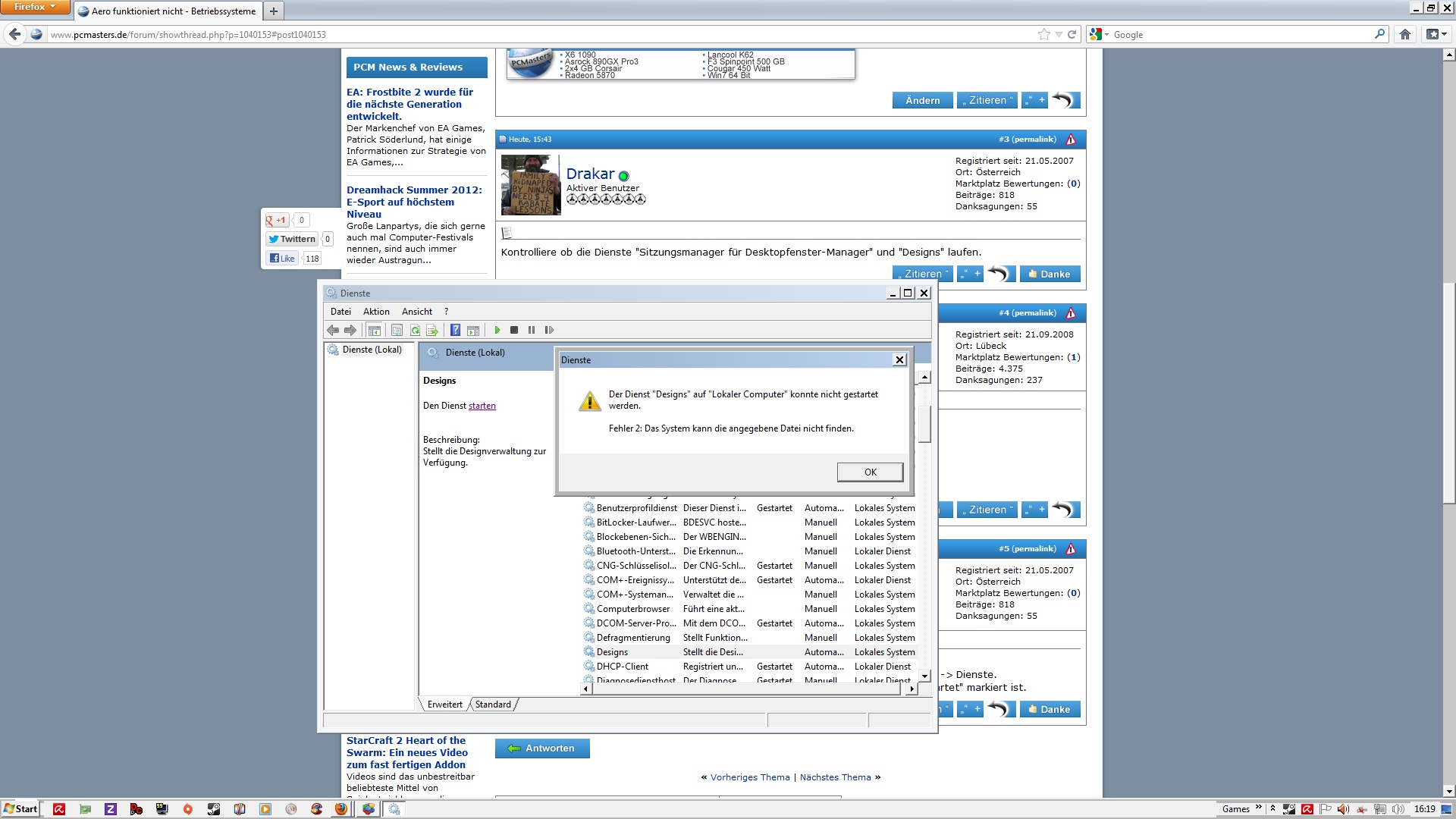Screen dimensions: 1456x819
Task: Open the bookmarks menu icon in Firefox
Action: (1436, 34)
